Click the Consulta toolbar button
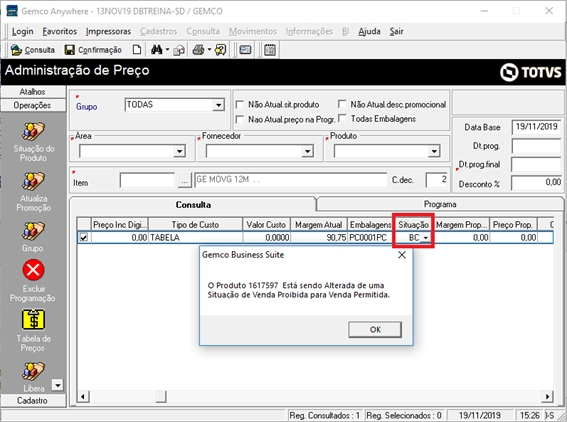 [x=33, y=50]
